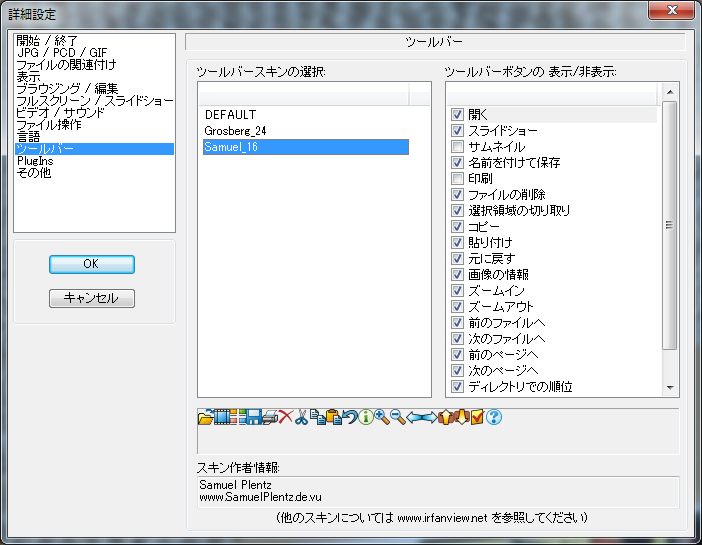Confirm settings with the OK button

pos(92,264)
